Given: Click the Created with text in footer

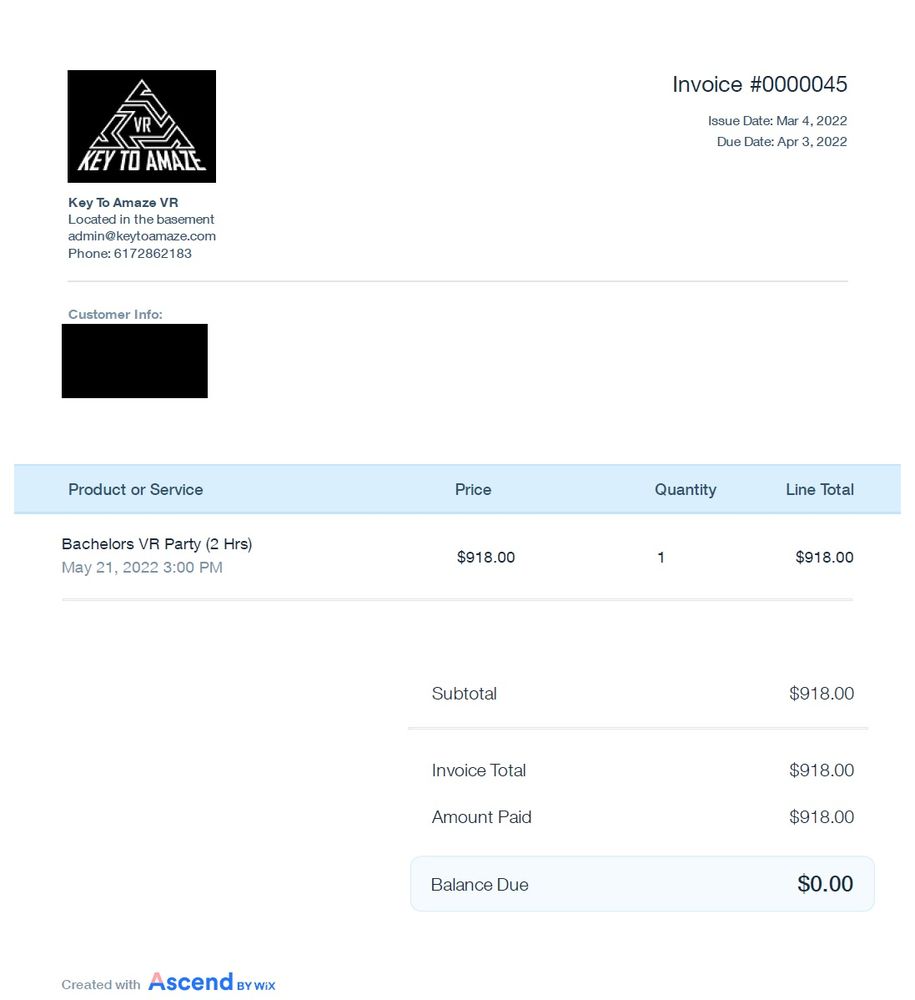Looking at the screenshot, I should point(101,985).
